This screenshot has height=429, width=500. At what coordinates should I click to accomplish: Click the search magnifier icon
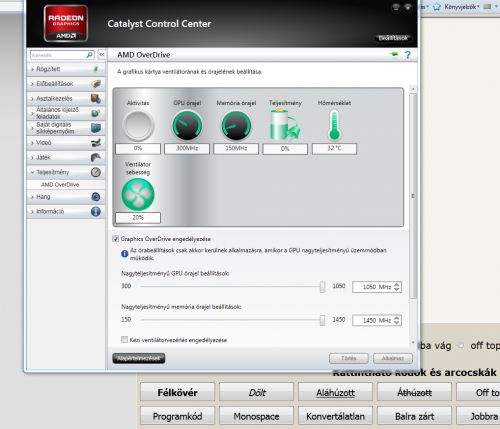(89, 55)
